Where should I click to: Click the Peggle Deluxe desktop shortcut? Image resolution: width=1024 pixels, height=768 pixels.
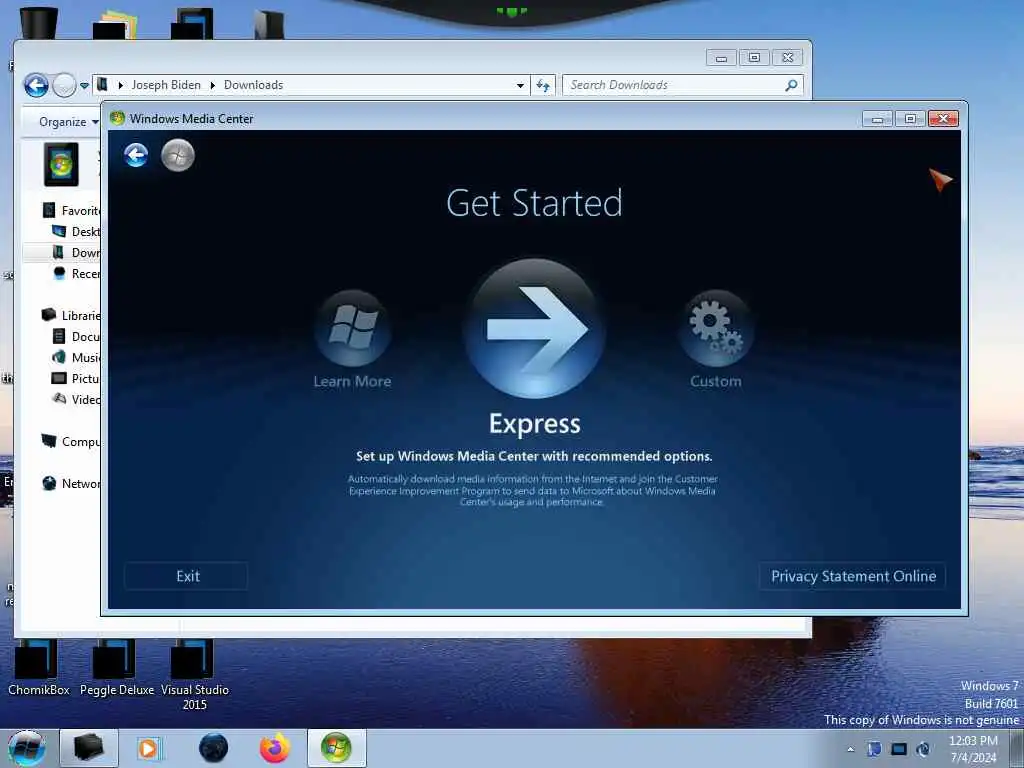pyautogui.click(x=116, y=667)
